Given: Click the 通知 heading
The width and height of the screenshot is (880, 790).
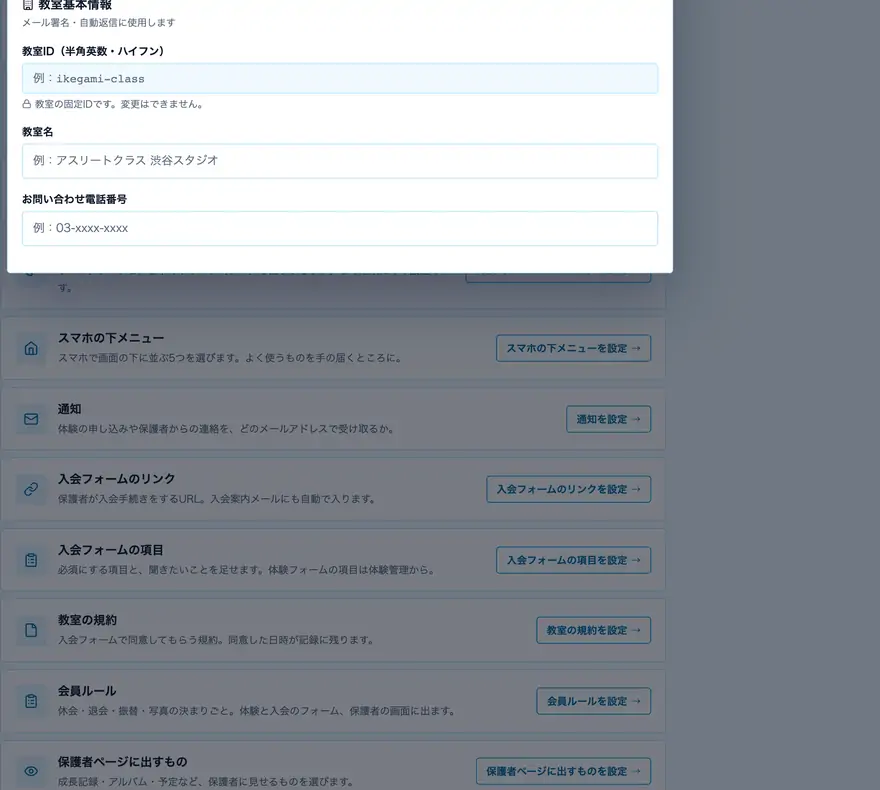Looking at the screenshot, I should click(70, 408).
